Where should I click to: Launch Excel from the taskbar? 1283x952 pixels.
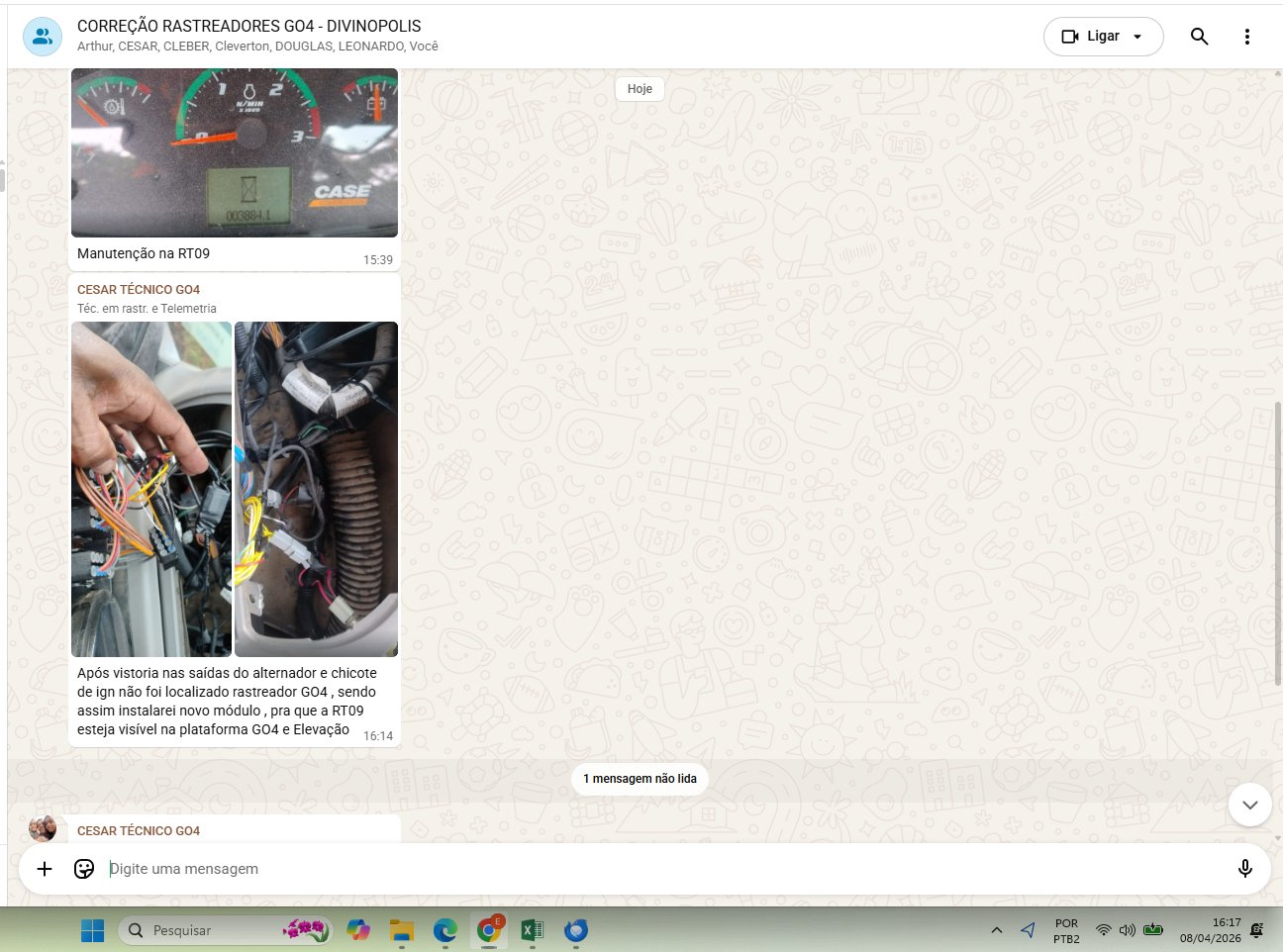[x=533, y=930]
